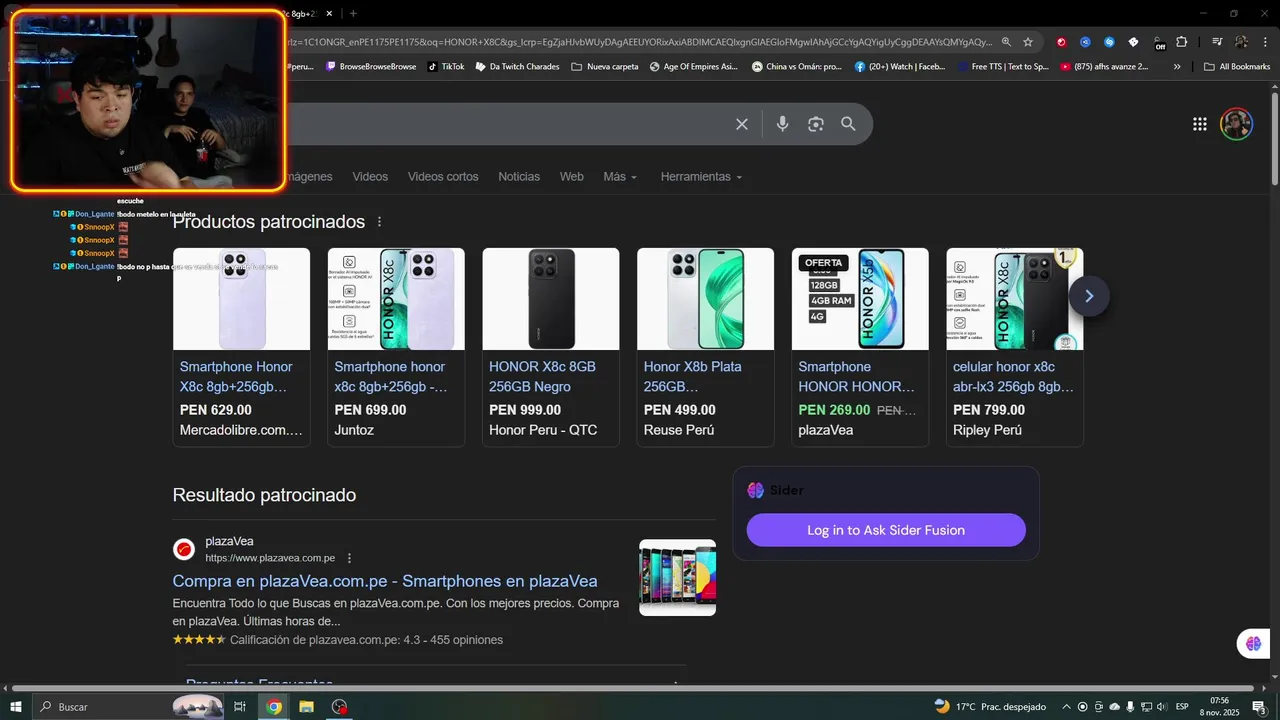Image resolution: width=1280 pixels, height=720 pixels.
Task: Open Task View on taskbar
Action: (x=240, y=707)
